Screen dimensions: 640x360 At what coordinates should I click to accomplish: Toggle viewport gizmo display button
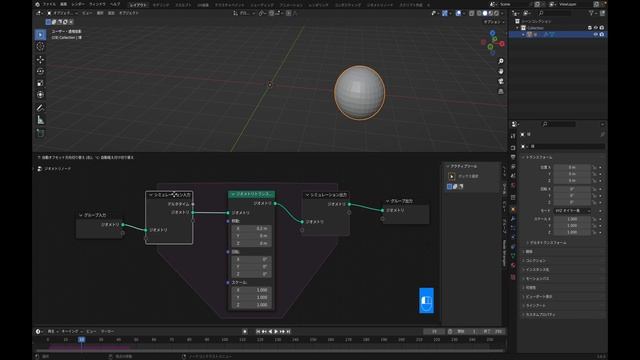[x=445, y=13]
